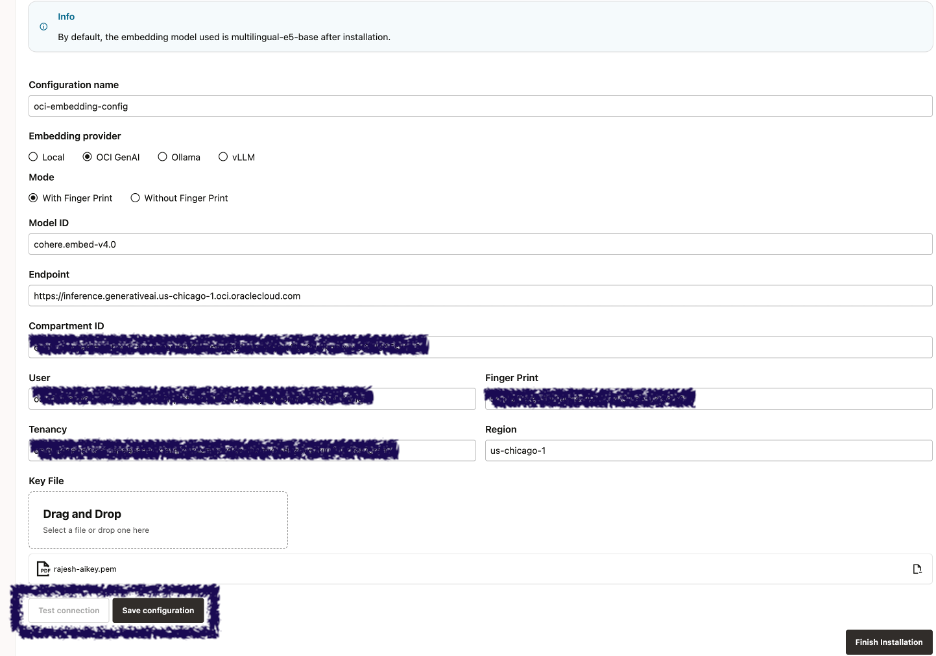The height and width of the screenshot is (656, 936).
Task: Click the User field
Action: [250, 398]
